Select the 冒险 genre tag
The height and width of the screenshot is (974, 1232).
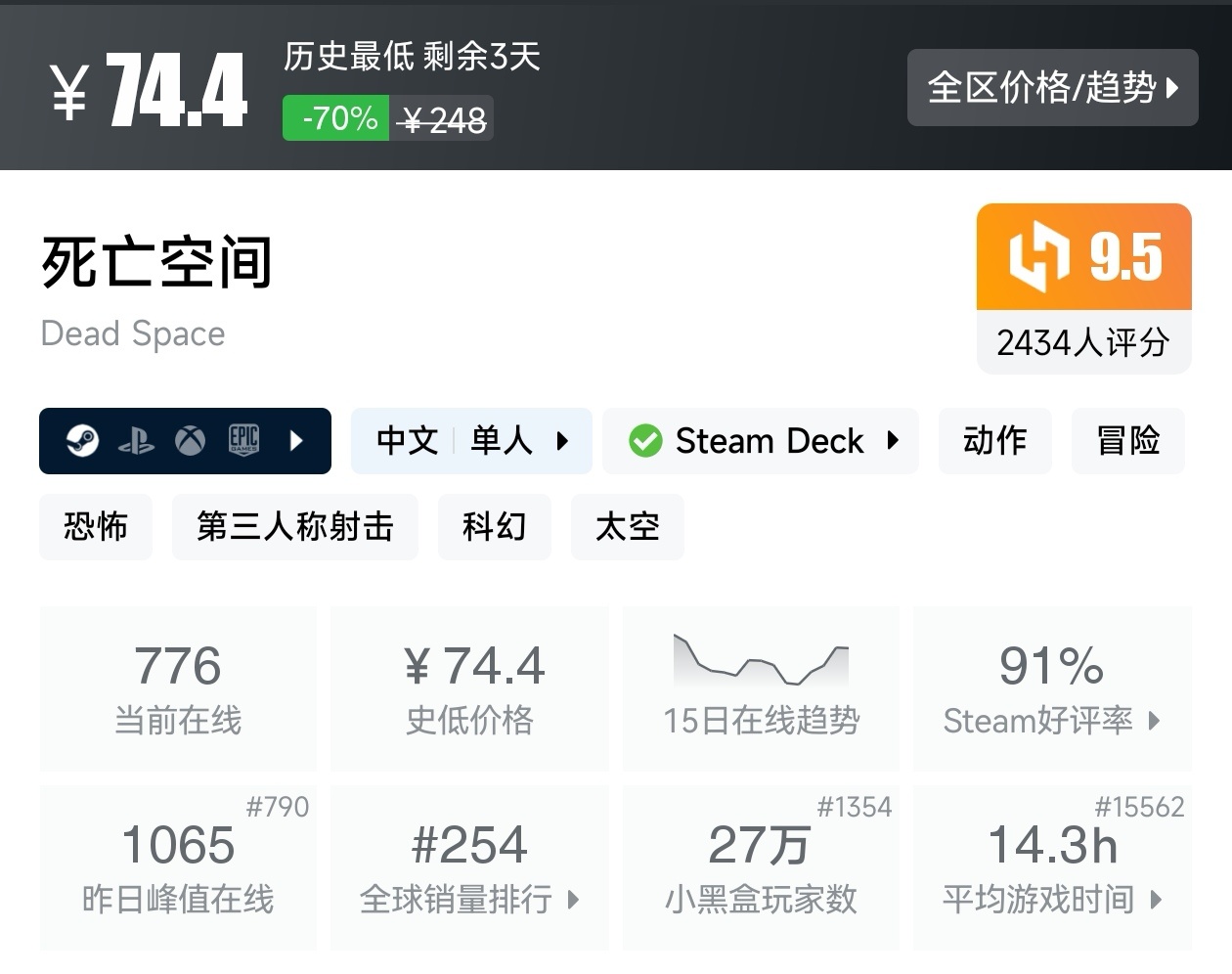tap(1128, 441)
